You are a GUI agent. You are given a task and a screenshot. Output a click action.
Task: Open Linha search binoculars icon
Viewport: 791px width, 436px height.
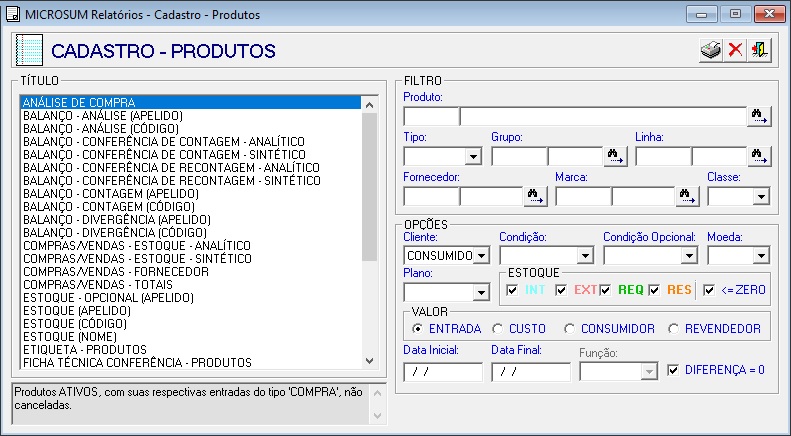pos(759,156)
